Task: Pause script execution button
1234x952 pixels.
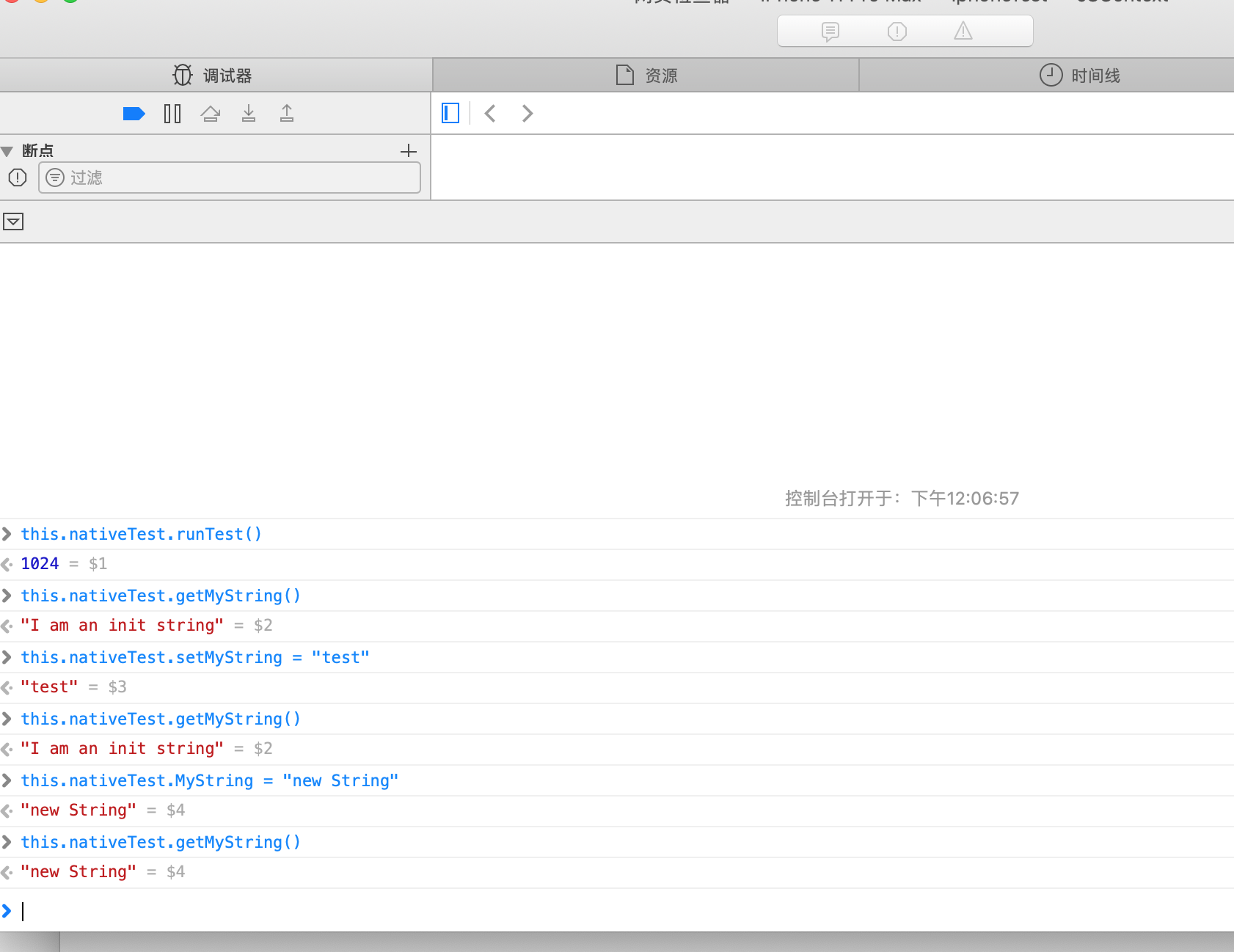Action: (x=172, y=114)
